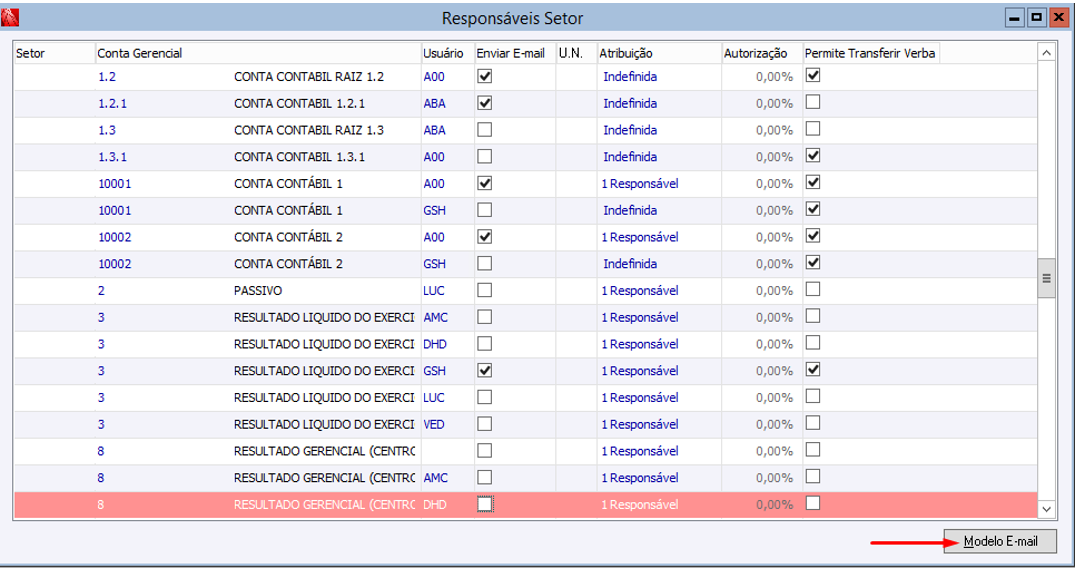The height and width of the screenshot is (569, 1076).
Task: Minimize the Responsáveis Setor window
Action: pos(1014,18)
